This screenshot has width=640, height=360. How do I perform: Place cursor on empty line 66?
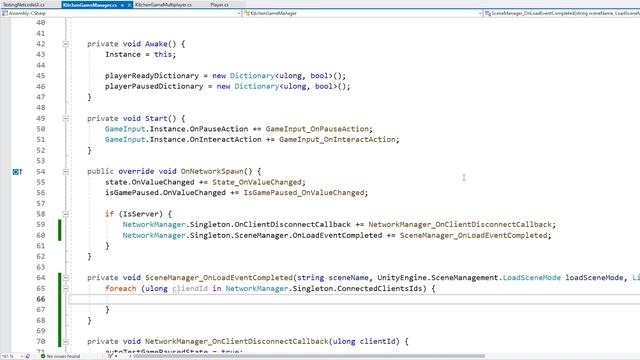pos(354,299)
